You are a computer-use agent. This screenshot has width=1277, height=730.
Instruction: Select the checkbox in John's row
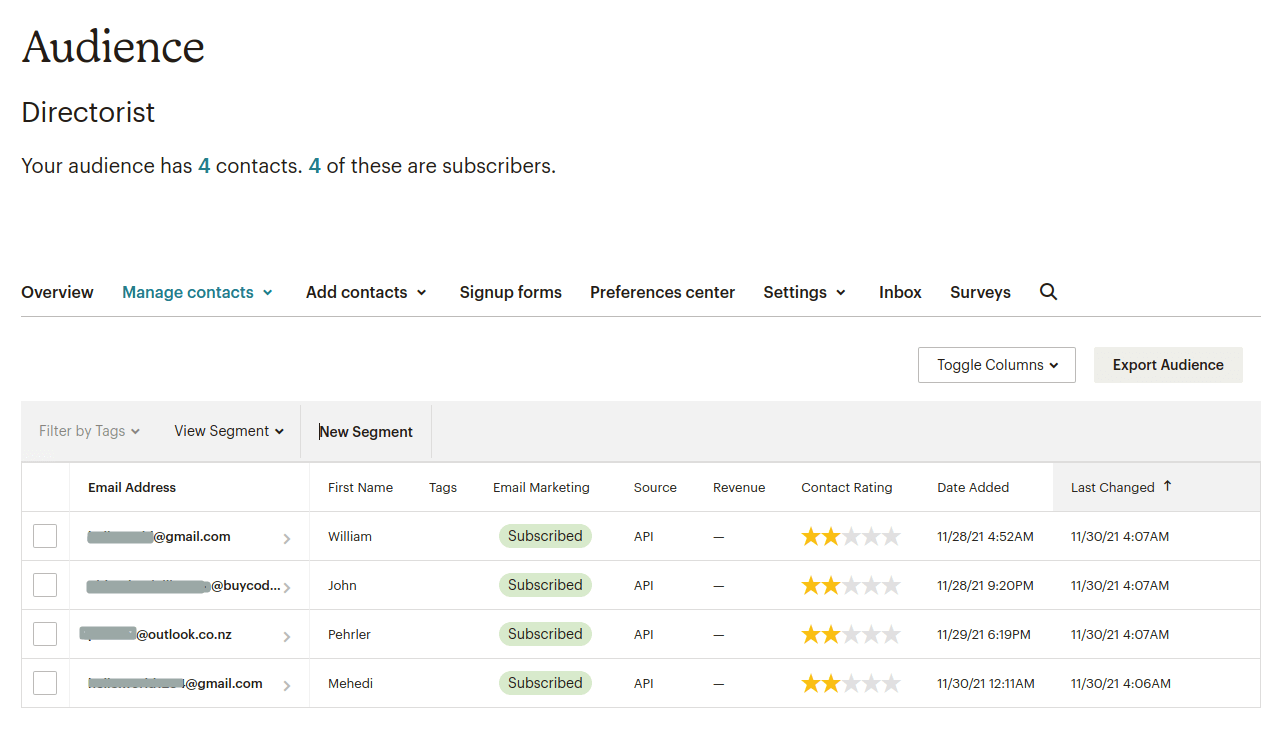point(45,586)
